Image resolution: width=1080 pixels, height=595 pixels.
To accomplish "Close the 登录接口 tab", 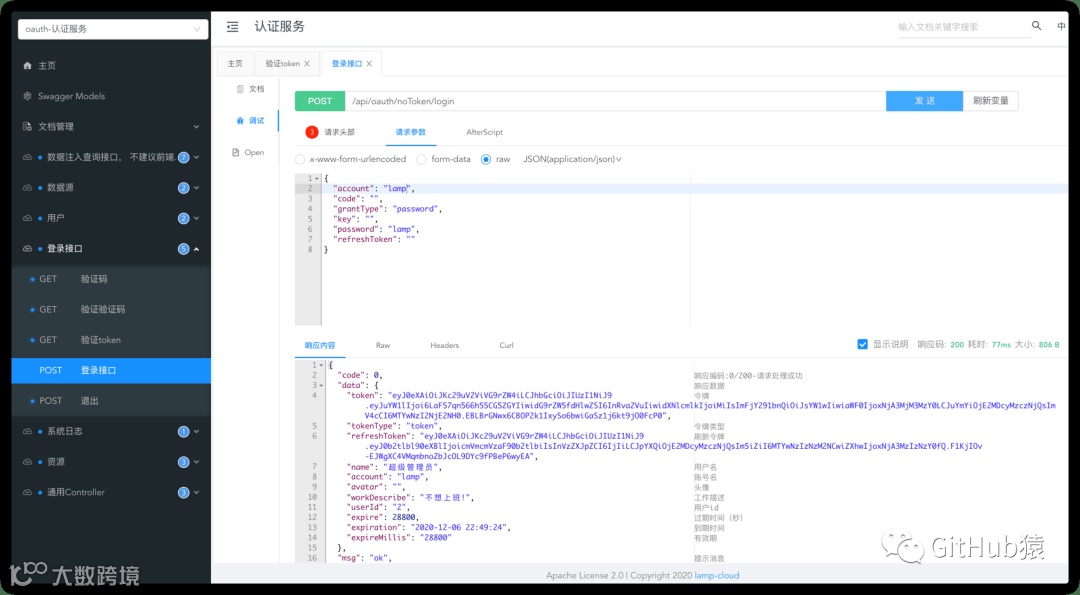I will [369, 63].
